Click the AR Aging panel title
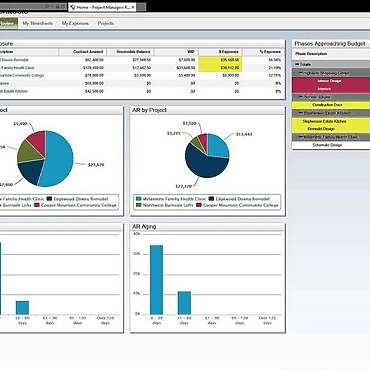This screenshot has width=370, height=370. tap(144, 227)
